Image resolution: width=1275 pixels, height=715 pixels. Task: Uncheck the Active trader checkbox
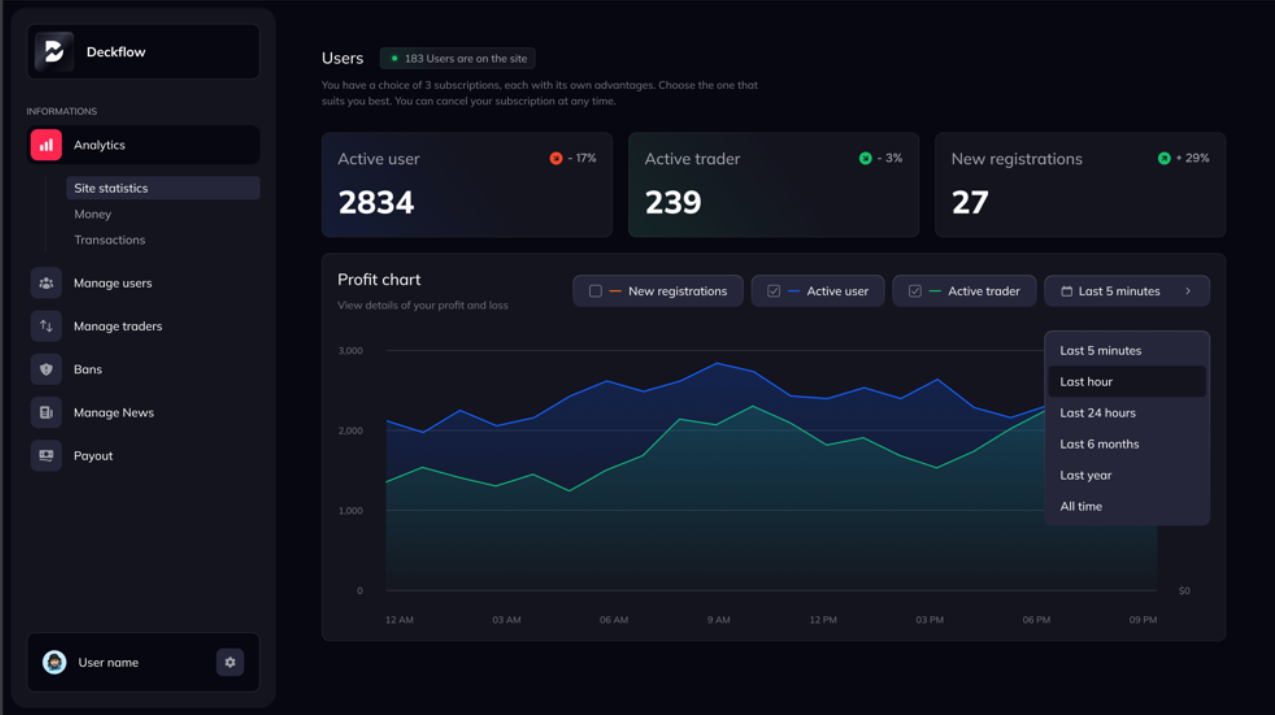tap(914, 291)
